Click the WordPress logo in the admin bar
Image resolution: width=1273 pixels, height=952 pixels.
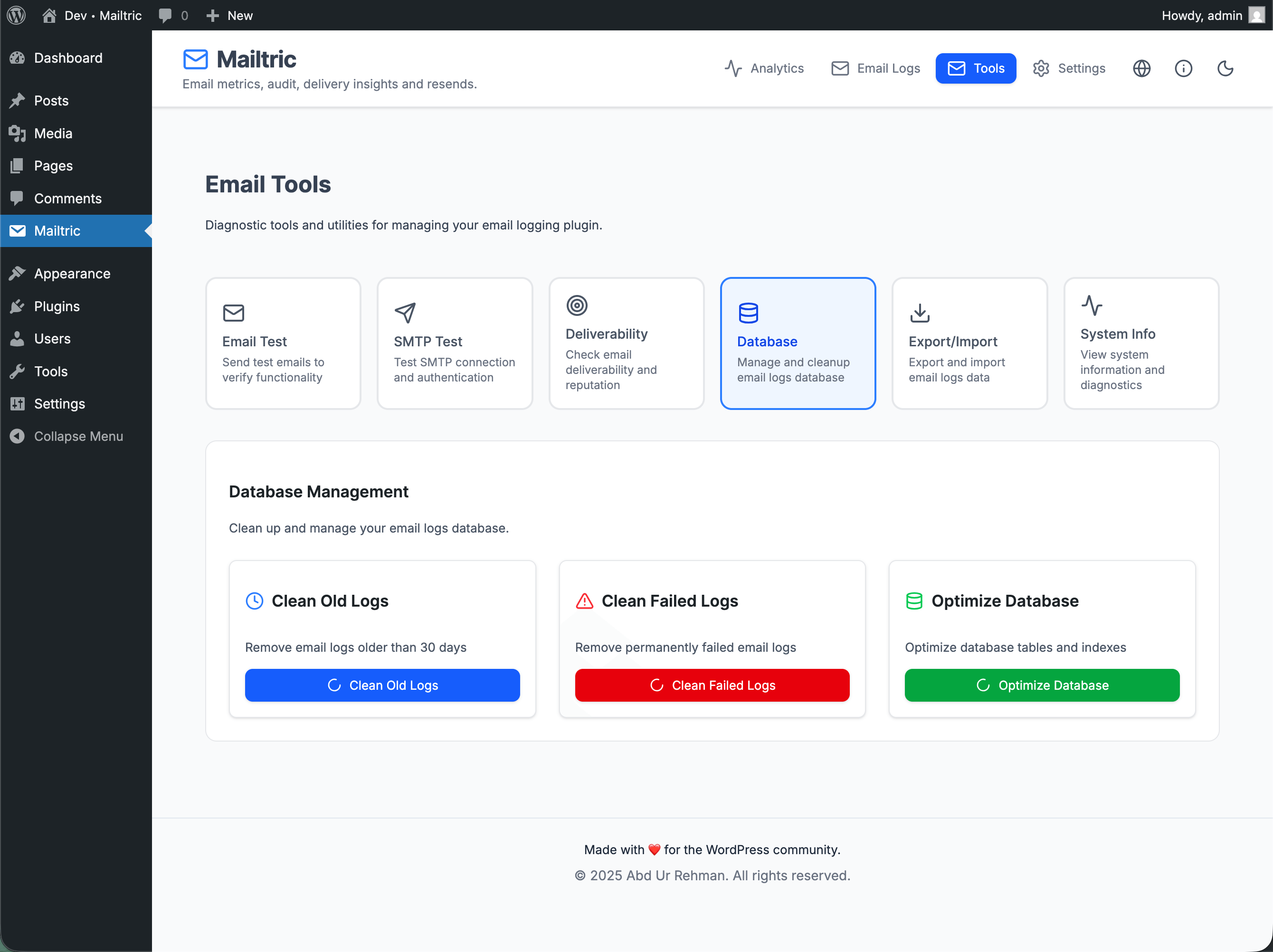[x=16, y=15]
